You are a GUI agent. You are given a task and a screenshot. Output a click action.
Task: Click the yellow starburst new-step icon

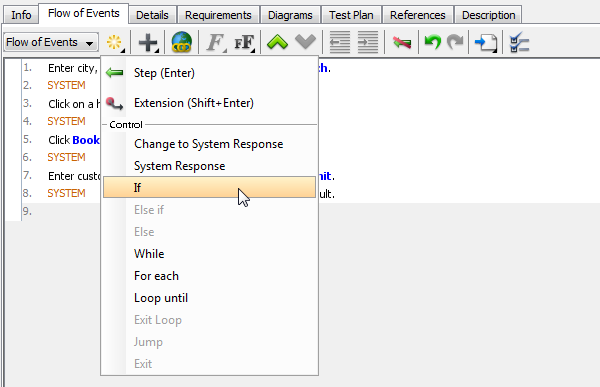114,42
